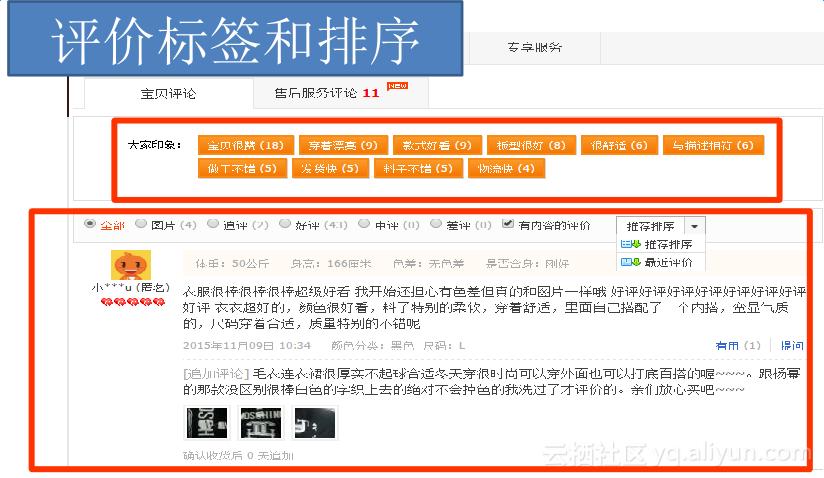Select the 中评 radio button
Image resolution: width=824 pixels, height=478 pixels.
(x=364, y=224)
